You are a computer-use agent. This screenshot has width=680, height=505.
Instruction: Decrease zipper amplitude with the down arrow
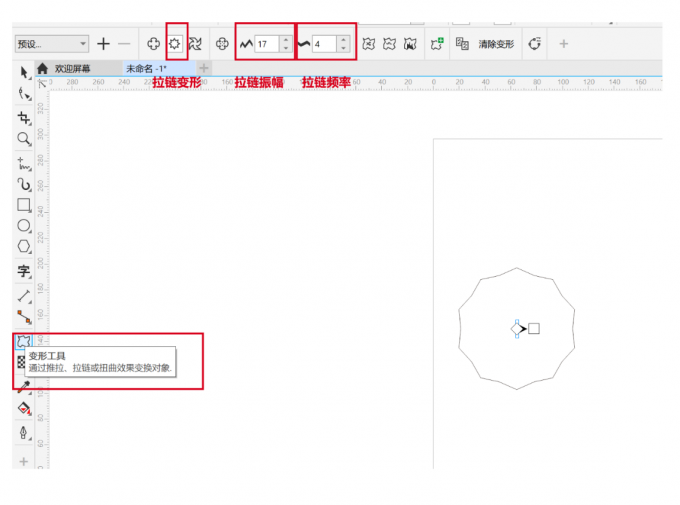pos(286,48)
